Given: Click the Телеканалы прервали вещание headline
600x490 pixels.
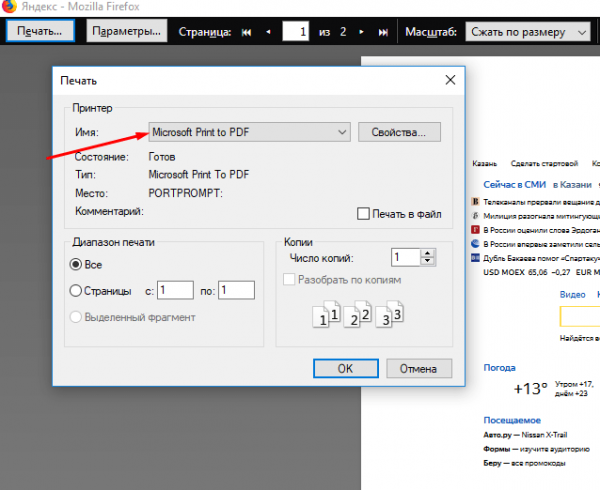Looking at the screenshot, I should click(x=541, y=202).
